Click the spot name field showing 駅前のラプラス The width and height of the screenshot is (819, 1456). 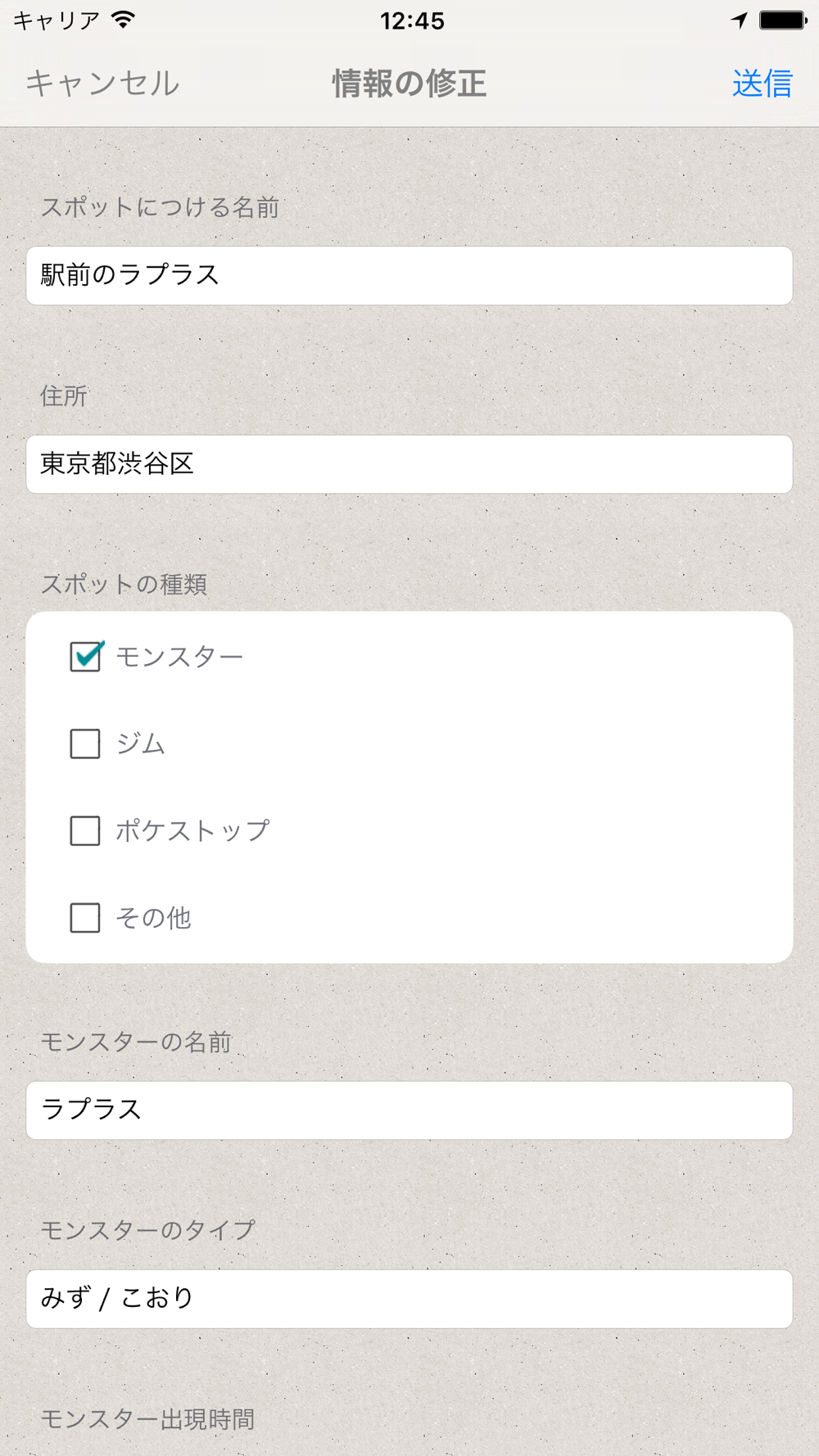pyautogui.click(x=409, y=276)
